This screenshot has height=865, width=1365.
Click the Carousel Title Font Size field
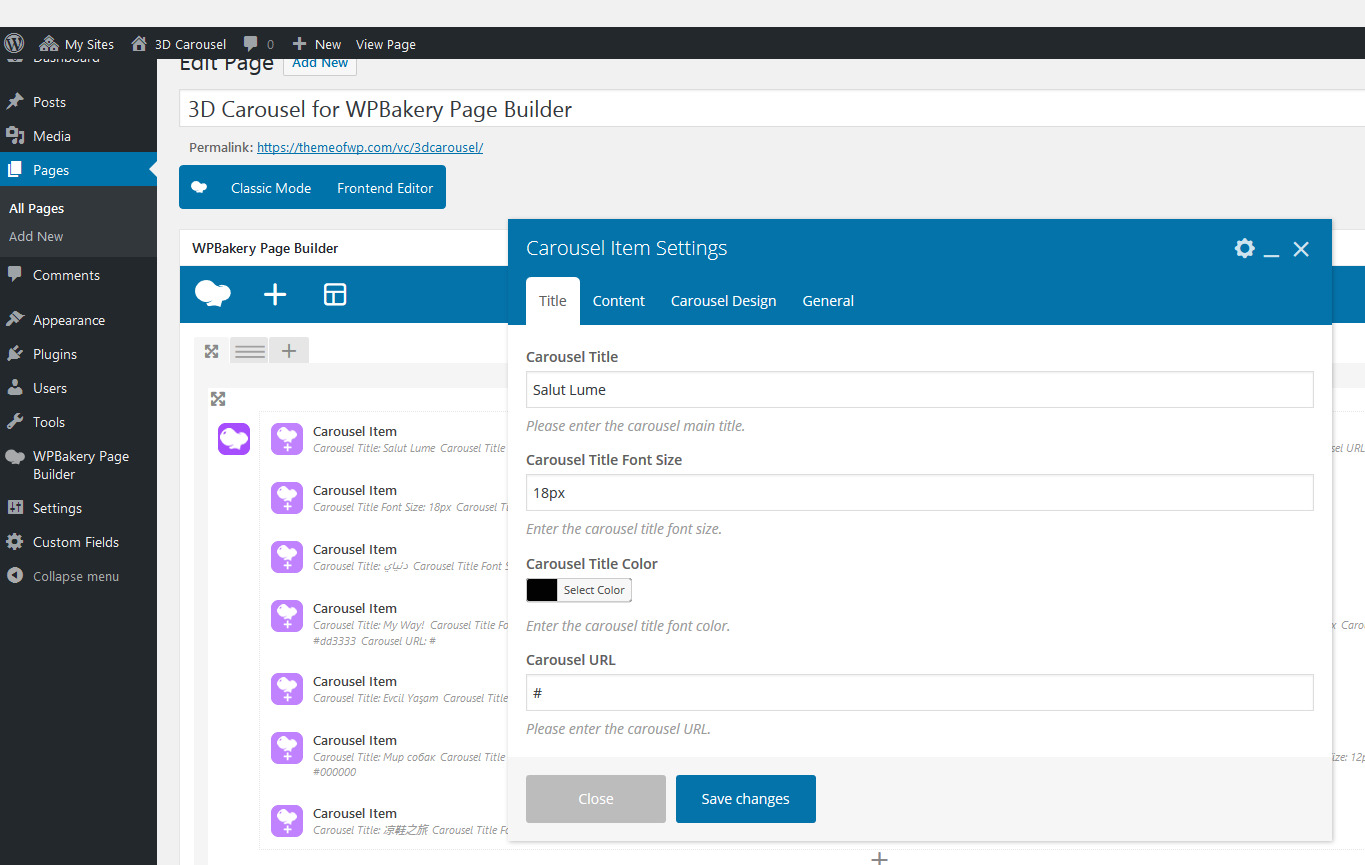[x=919, y=493]
